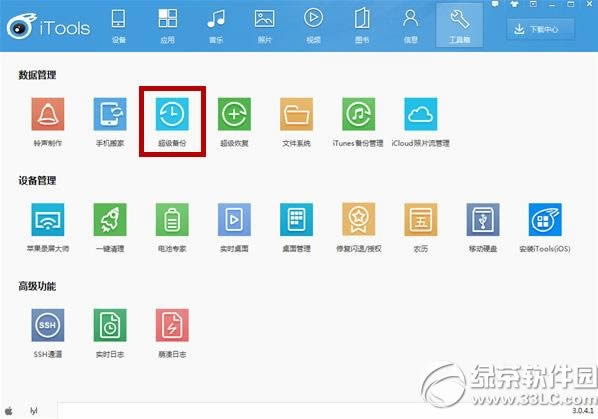Screen dimensions: 598x419
Task: Click the 数据管理 section heading
Action: tap(37, 75)
